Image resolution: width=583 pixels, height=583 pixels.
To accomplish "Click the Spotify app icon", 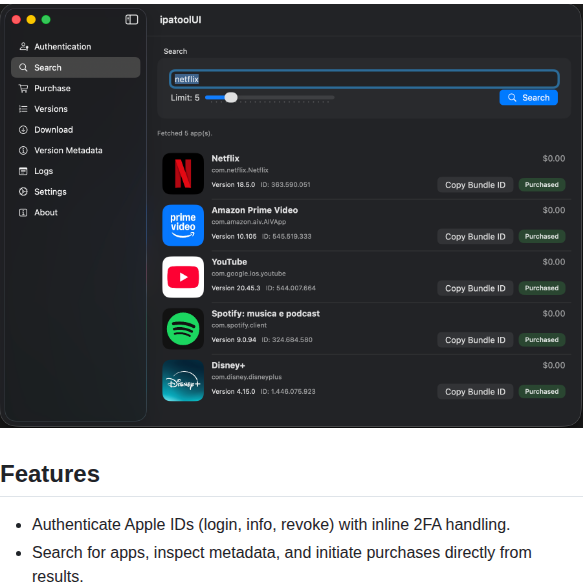I will tap(183, 329).
